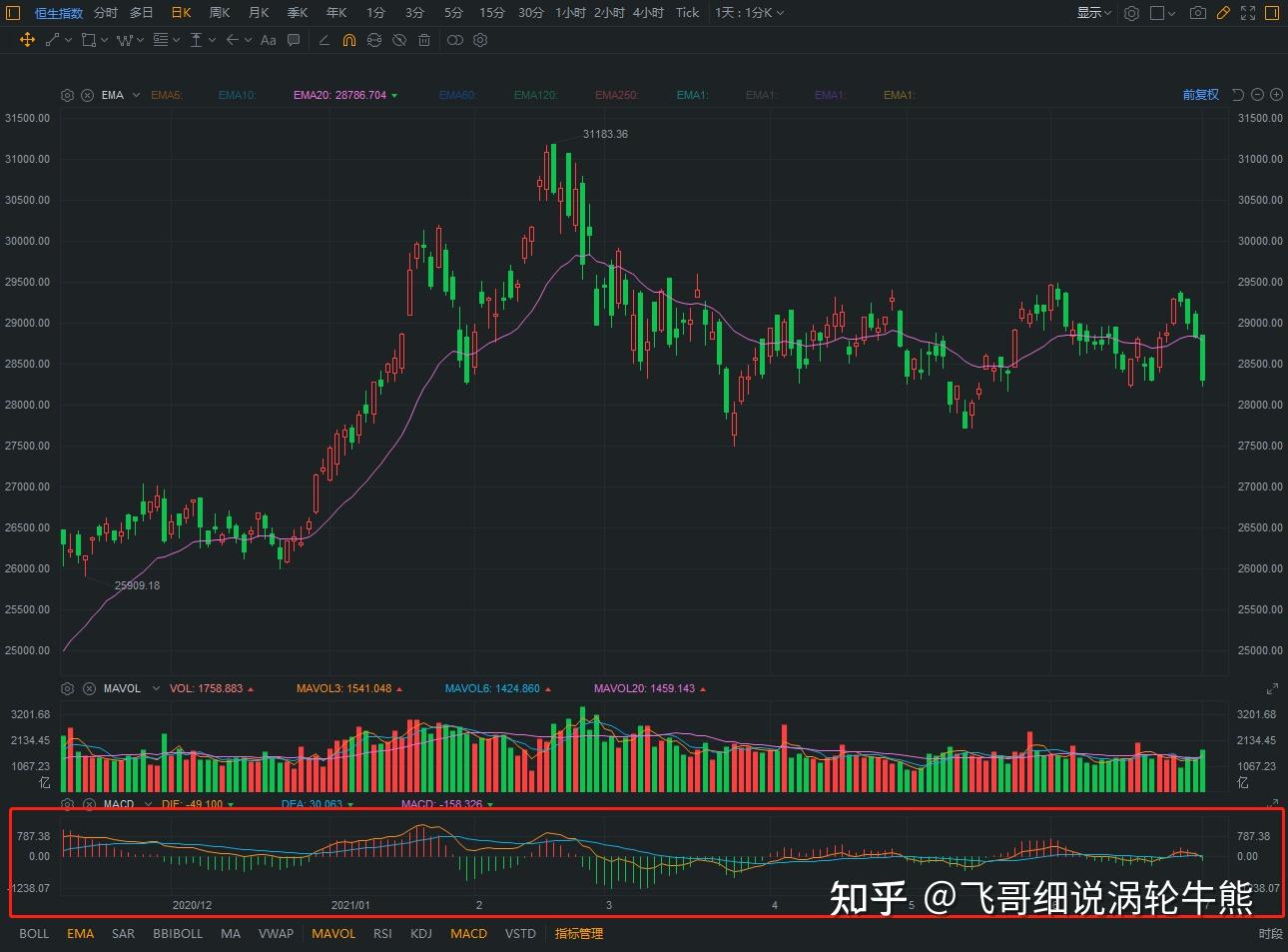
Task: Open the MACD indicator settings gear
Action: [x=67, y=804]
